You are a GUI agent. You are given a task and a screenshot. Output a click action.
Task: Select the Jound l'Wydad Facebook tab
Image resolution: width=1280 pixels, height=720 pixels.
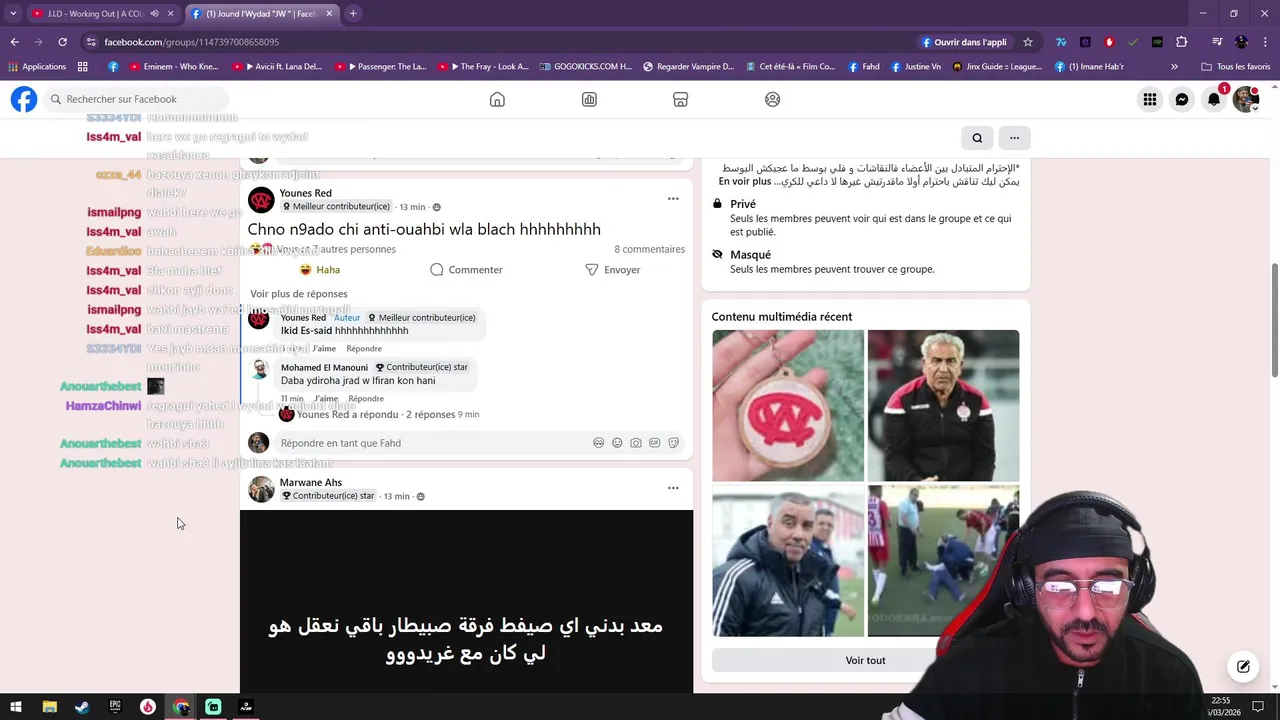point(260,14)
